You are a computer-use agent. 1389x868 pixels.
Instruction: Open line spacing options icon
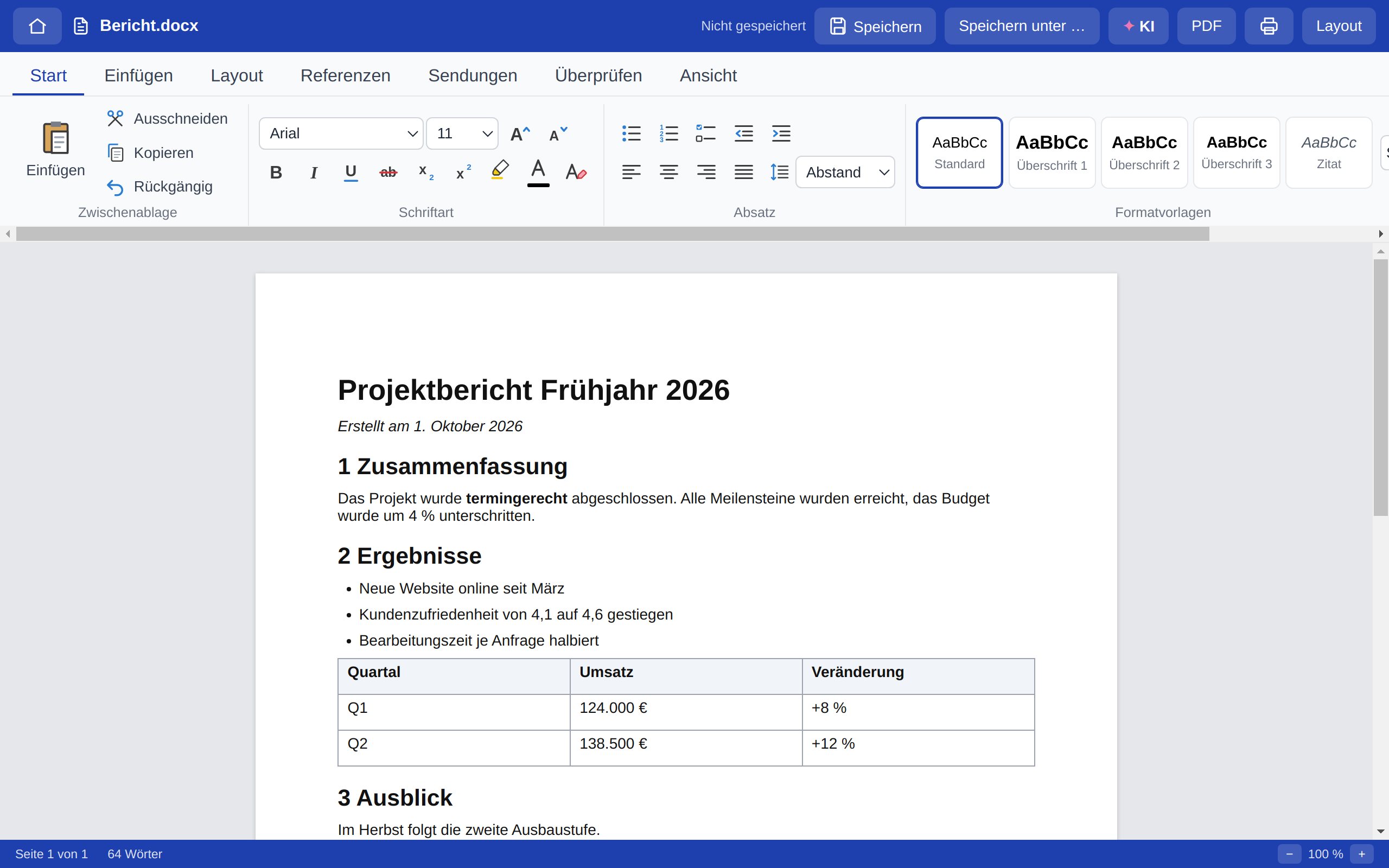tap(780, 172)
